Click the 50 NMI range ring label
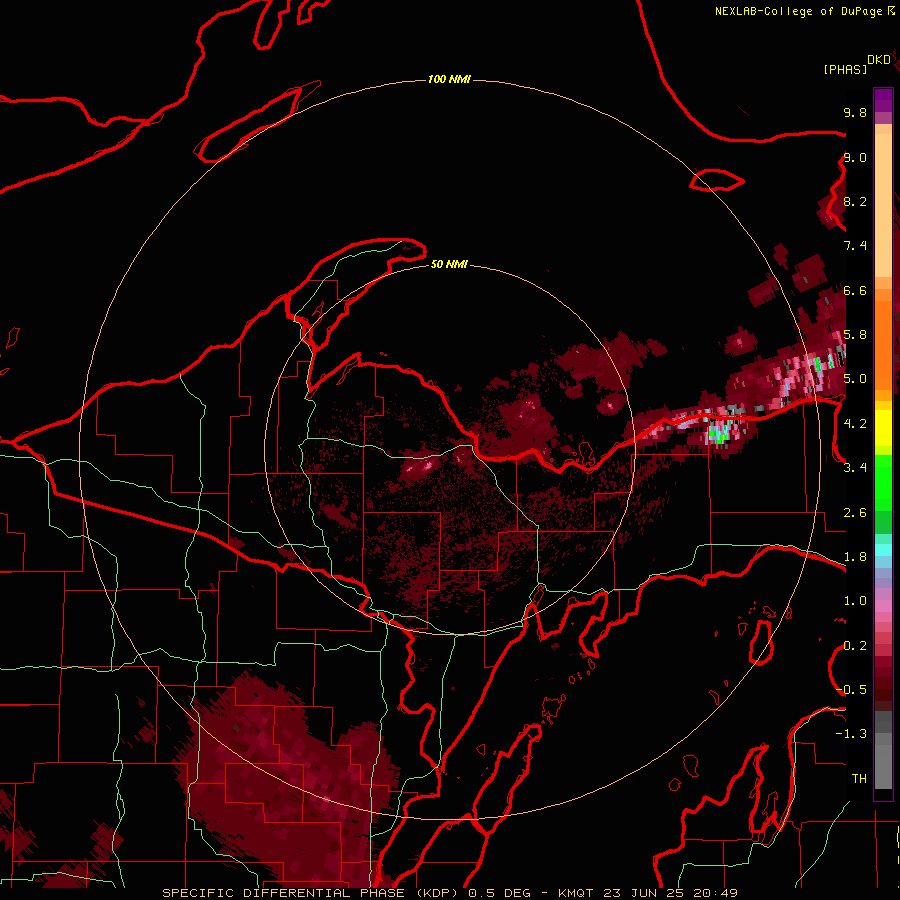The height and width of the screenshot is (900, 900). click(x=449, y=264)
